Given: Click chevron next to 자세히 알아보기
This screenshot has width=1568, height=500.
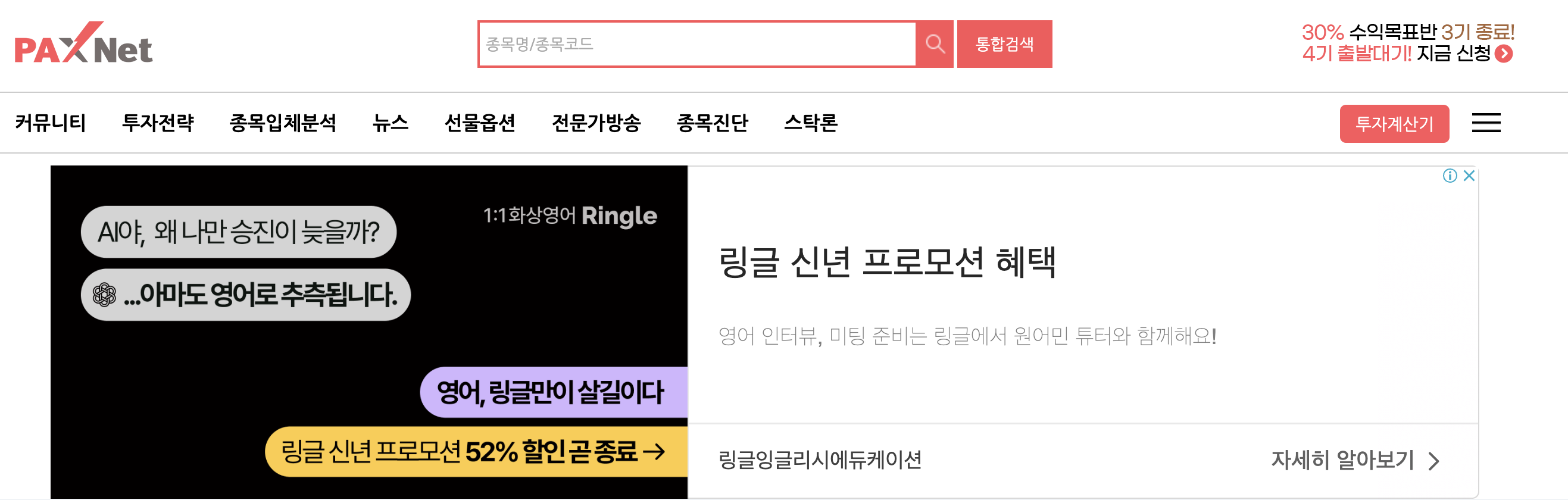Looking at the screenshot, I should [x=1434, y=461].
